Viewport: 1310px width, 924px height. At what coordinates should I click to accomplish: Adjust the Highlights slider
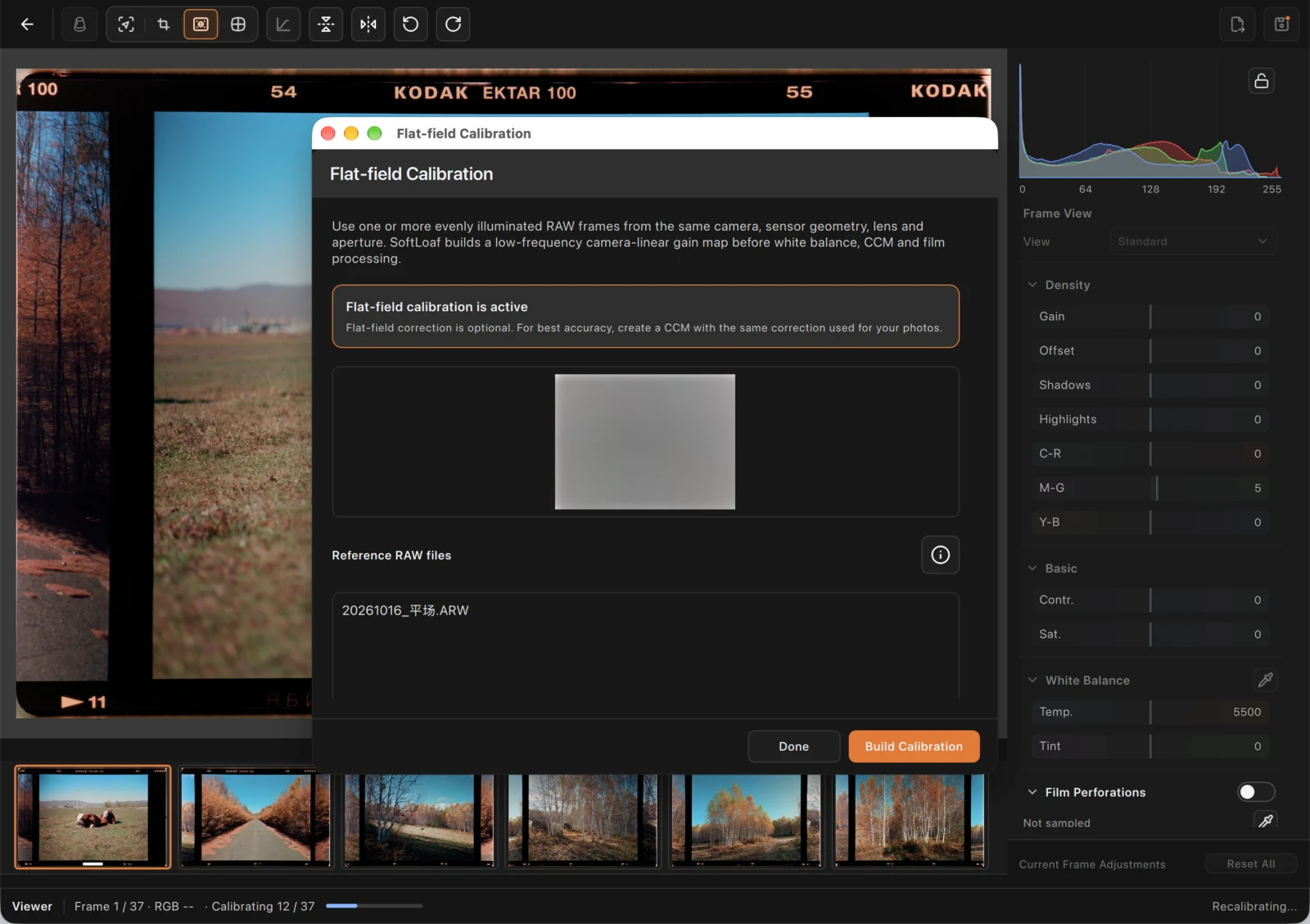1150,419
